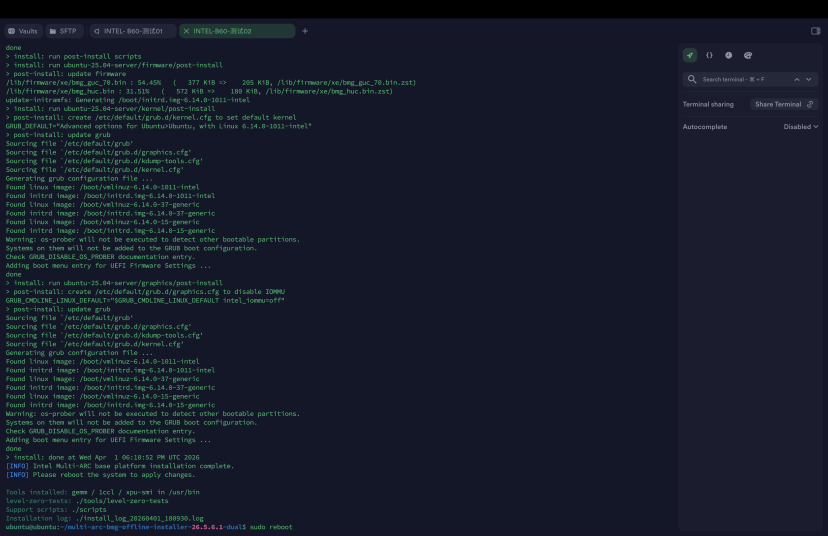Image resolution: width=828 pixels, height=536 pixels.
Task: Jump to previous search match arrow
Action: [x=797, y=79]
